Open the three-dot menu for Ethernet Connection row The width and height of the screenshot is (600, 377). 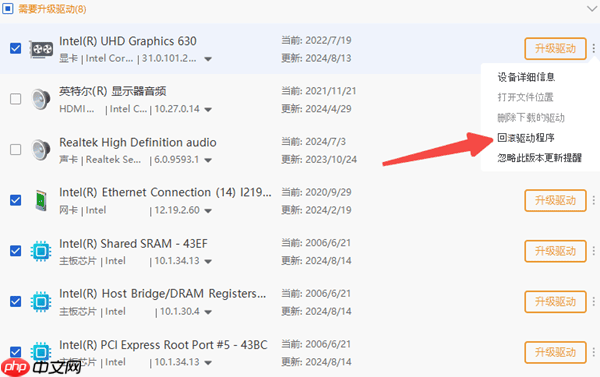pos(593,200)
